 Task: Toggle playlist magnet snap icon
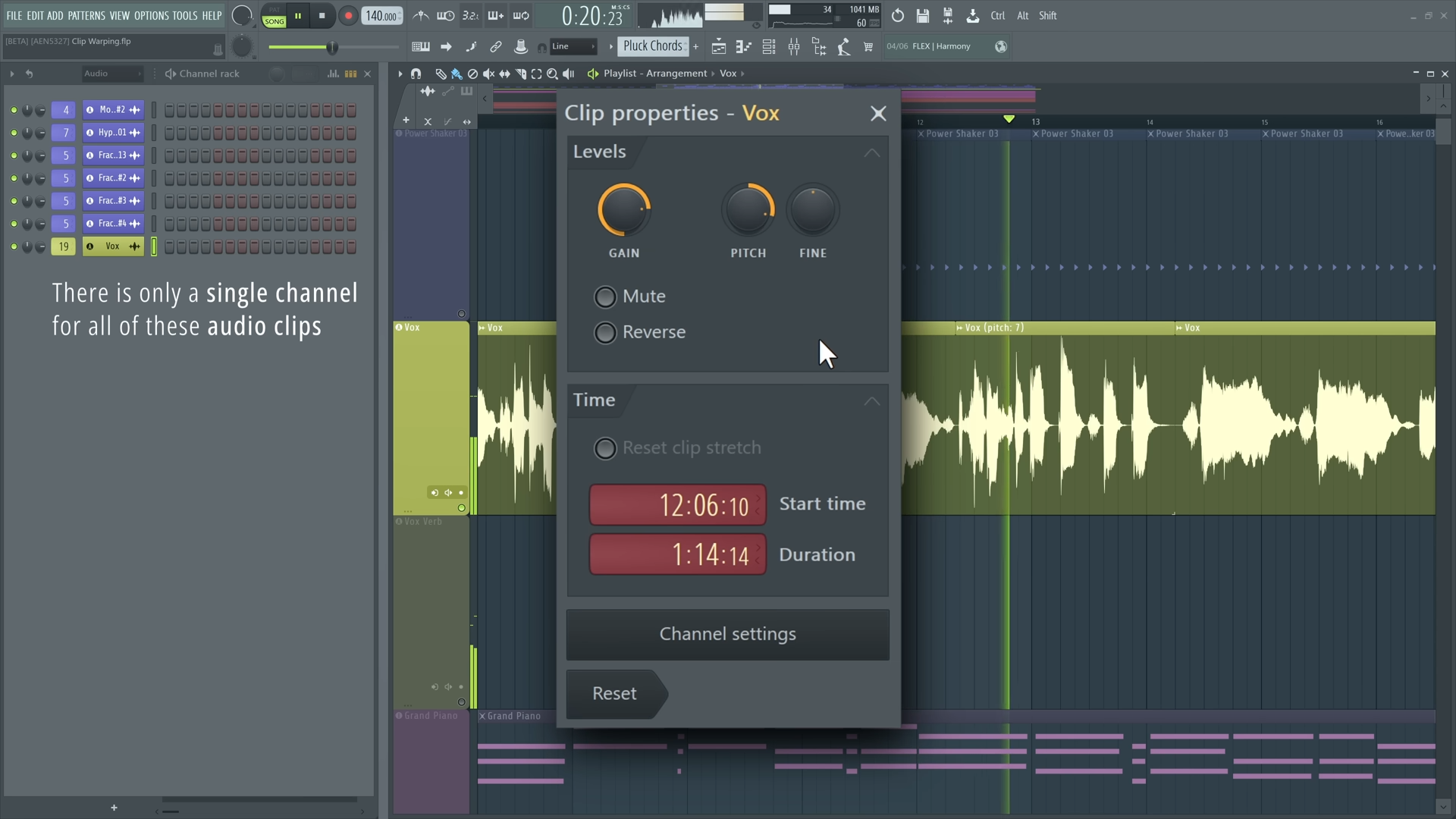pyautogui.click(x=416, y=74)
